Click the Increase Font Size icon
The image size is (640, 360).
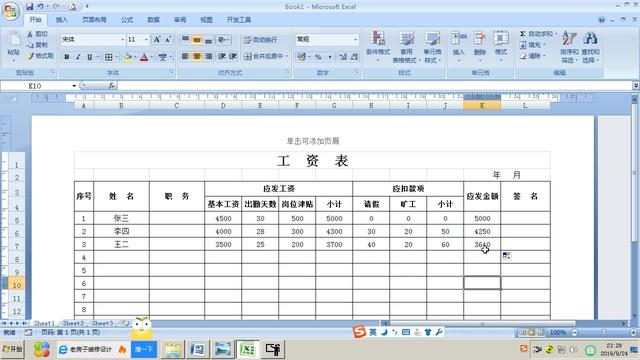coord(157,40)
